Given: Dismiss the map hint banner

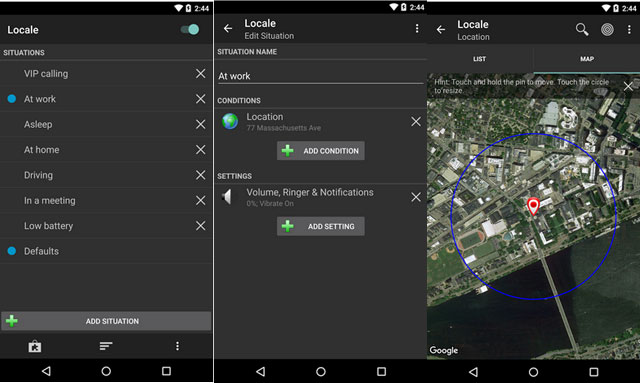Looking at the screenshot, I should click(628, 86).
